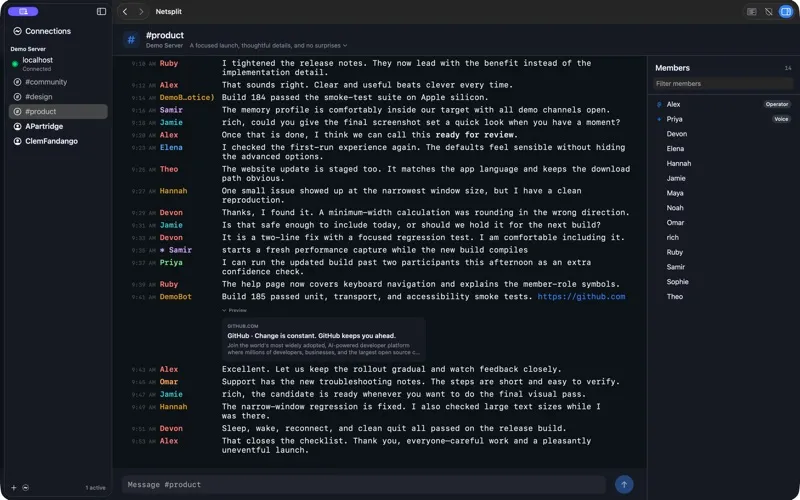Click the DemoB…otice) sender name
The image size is (800, 500).
187,97
